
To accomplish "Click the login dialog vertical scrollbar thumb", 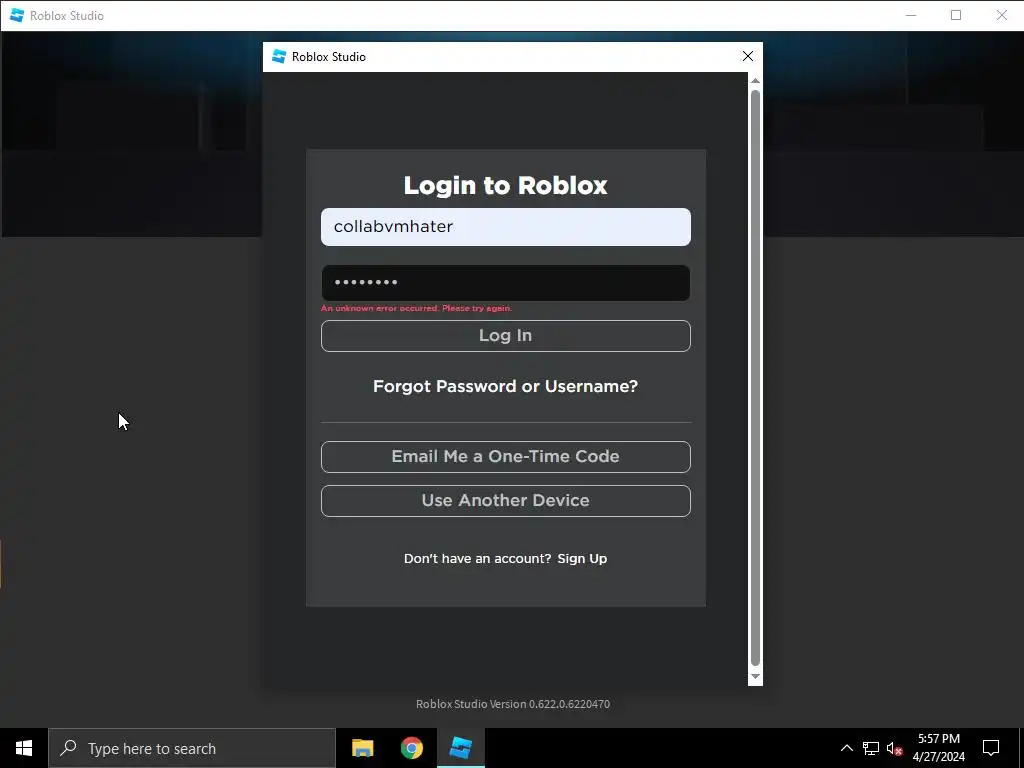I will point(755,377).
